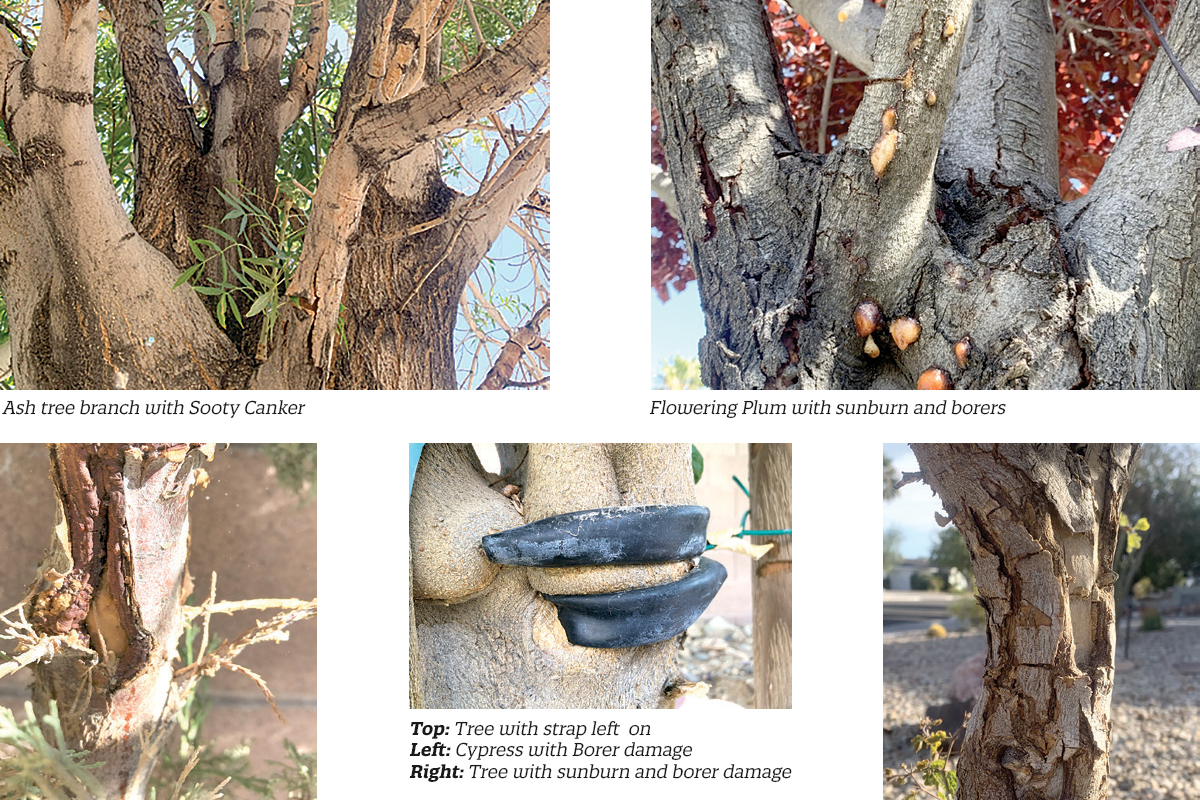Image resolution: width=1200 pixels, height=800 pixels.
Task: Open the tree with black strap photo
Action: [x=600, y=576]
